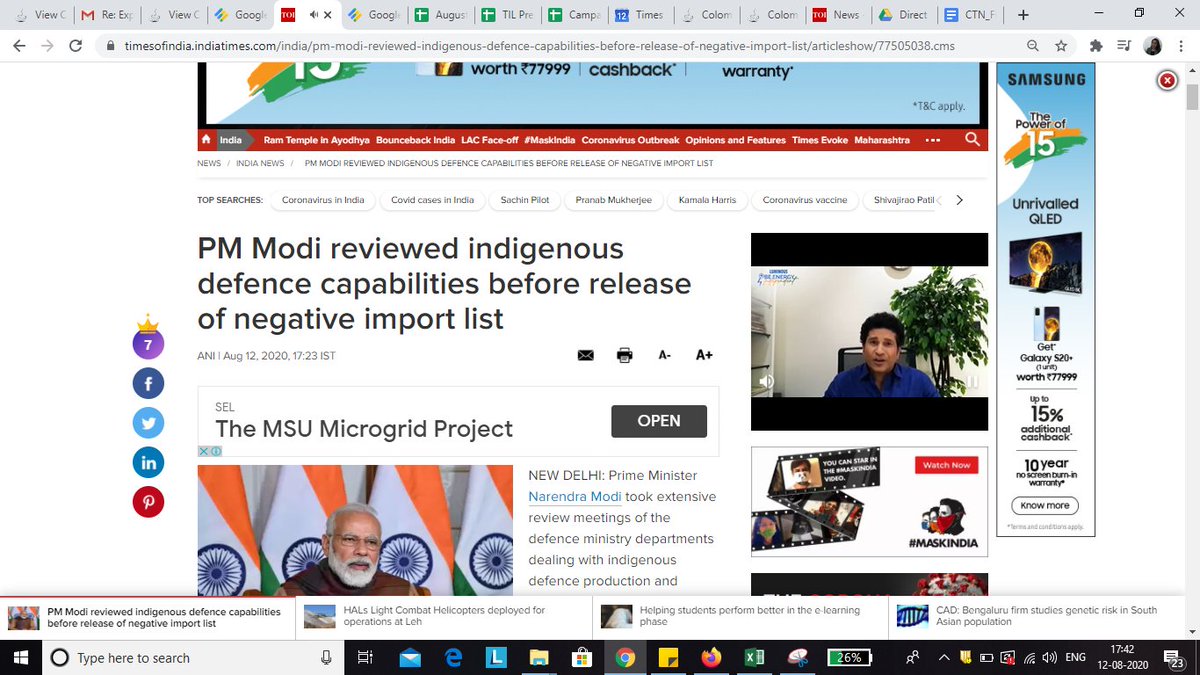
Task: Share article on Twitter
Action: pyautogui.click(x=148, y=423)
